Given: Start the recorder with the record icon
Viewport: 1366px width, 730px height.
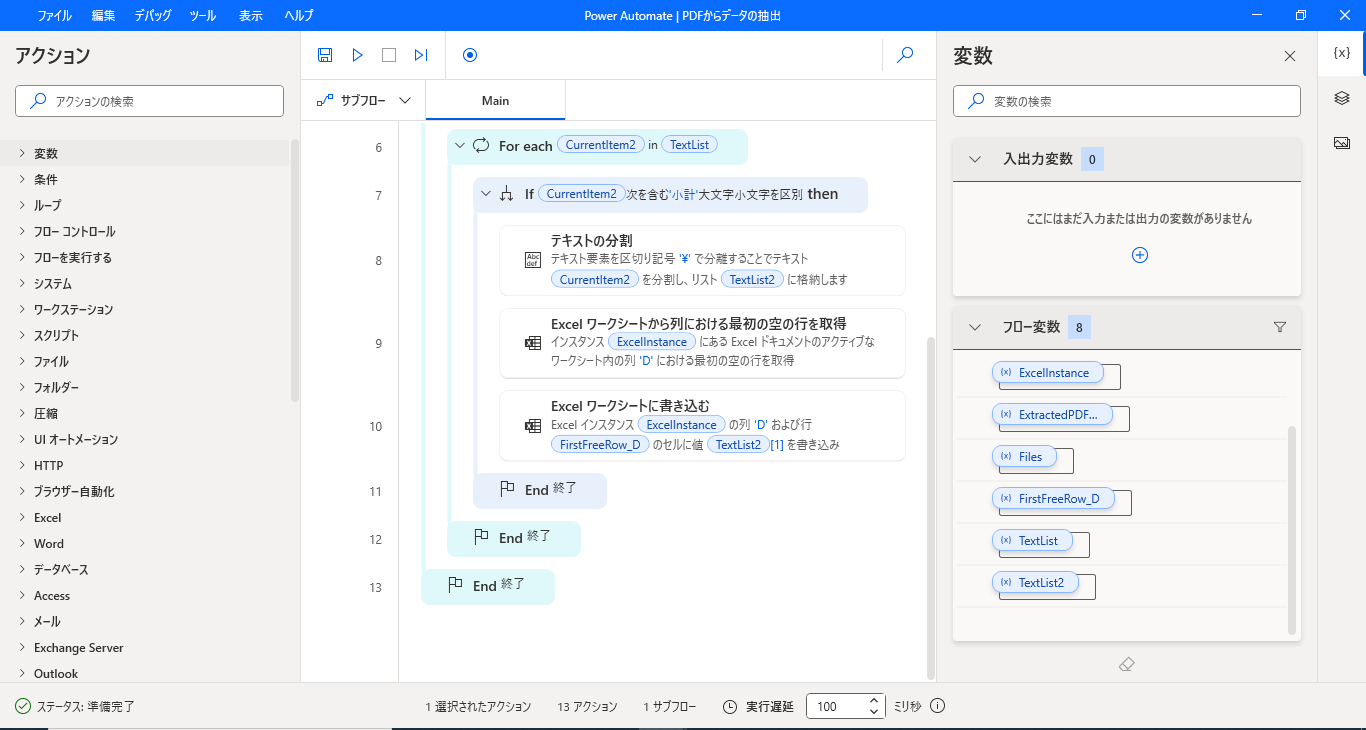Looking at the screenshot, I should pyautogui.click(x=470, y=55).
